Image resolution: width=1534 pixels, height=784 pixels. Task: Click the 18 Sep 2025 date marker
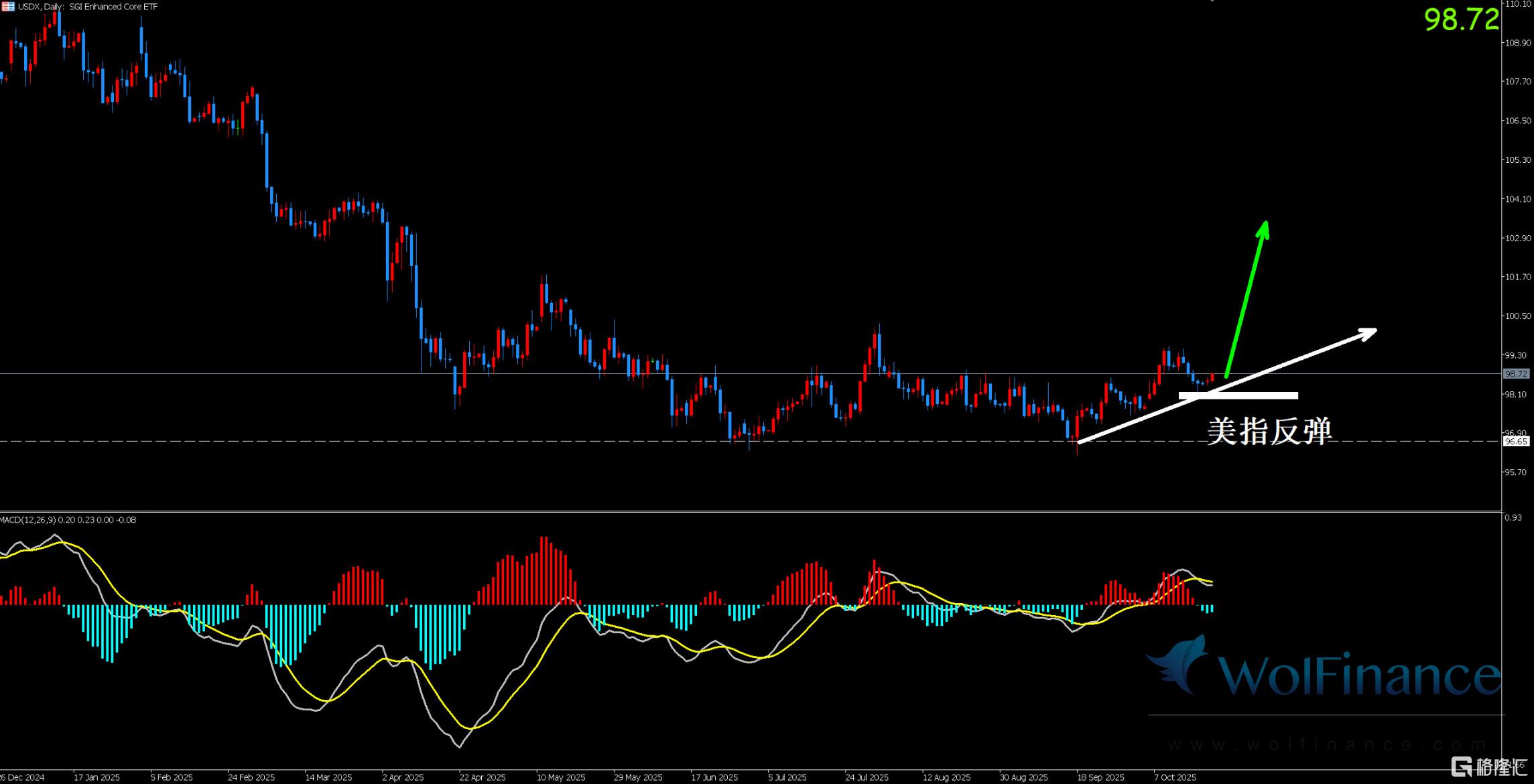(x=1100, y=777)
